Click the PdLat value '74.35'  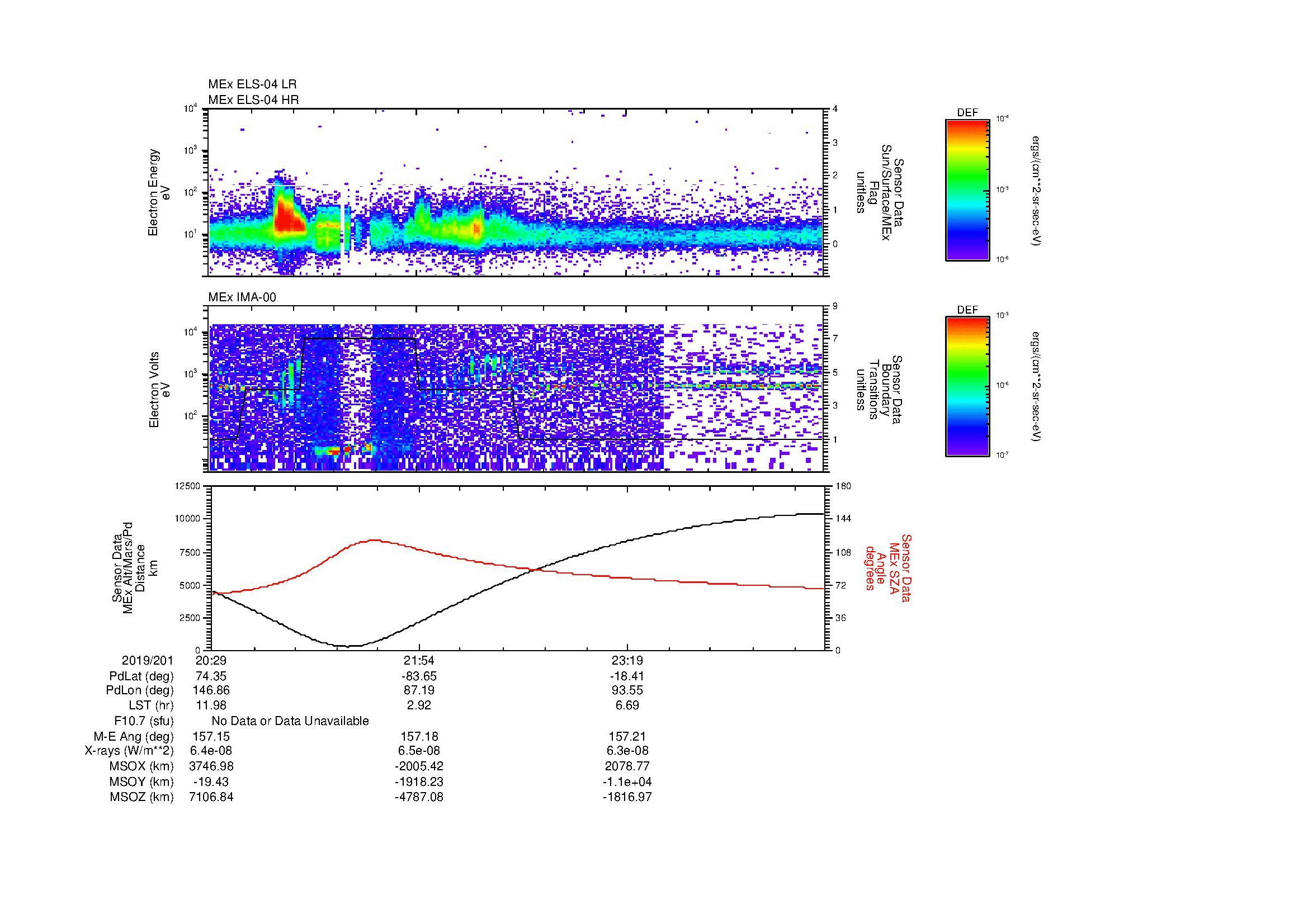point(211,676)
